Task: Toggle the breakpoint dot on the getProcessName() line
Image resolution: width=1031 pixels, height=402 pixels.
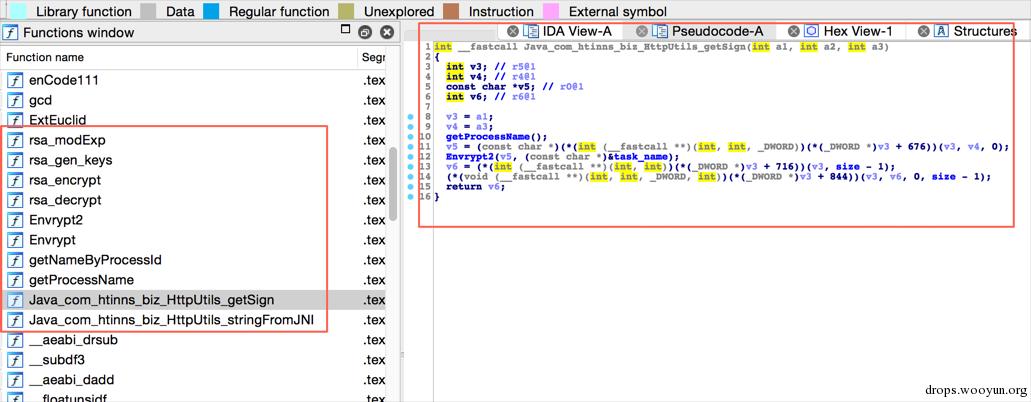Action: coord(412,137)
